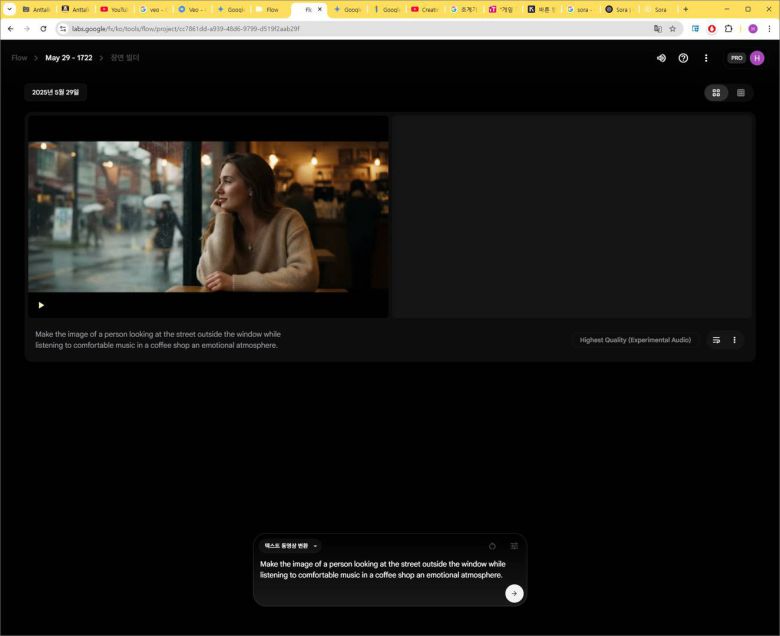Click the PRO badge button

tap(736, 58)
